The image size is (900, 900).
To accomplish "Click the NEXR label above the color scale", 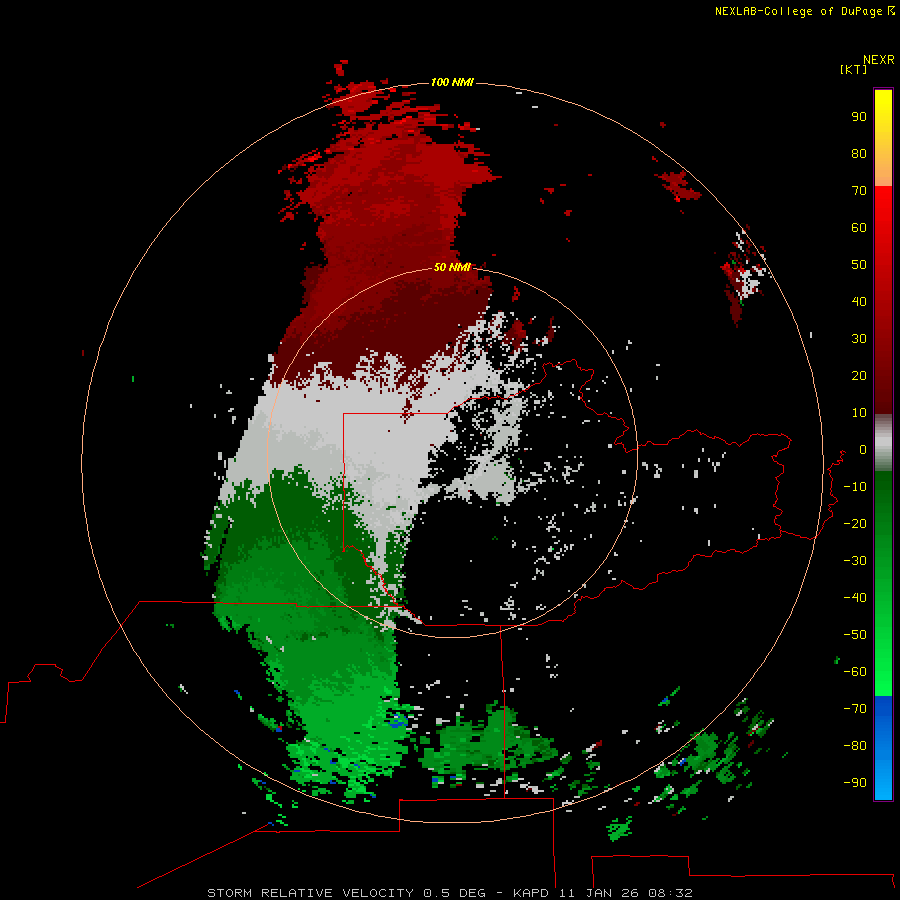I will pyautogui.click(x=879, y=60).
